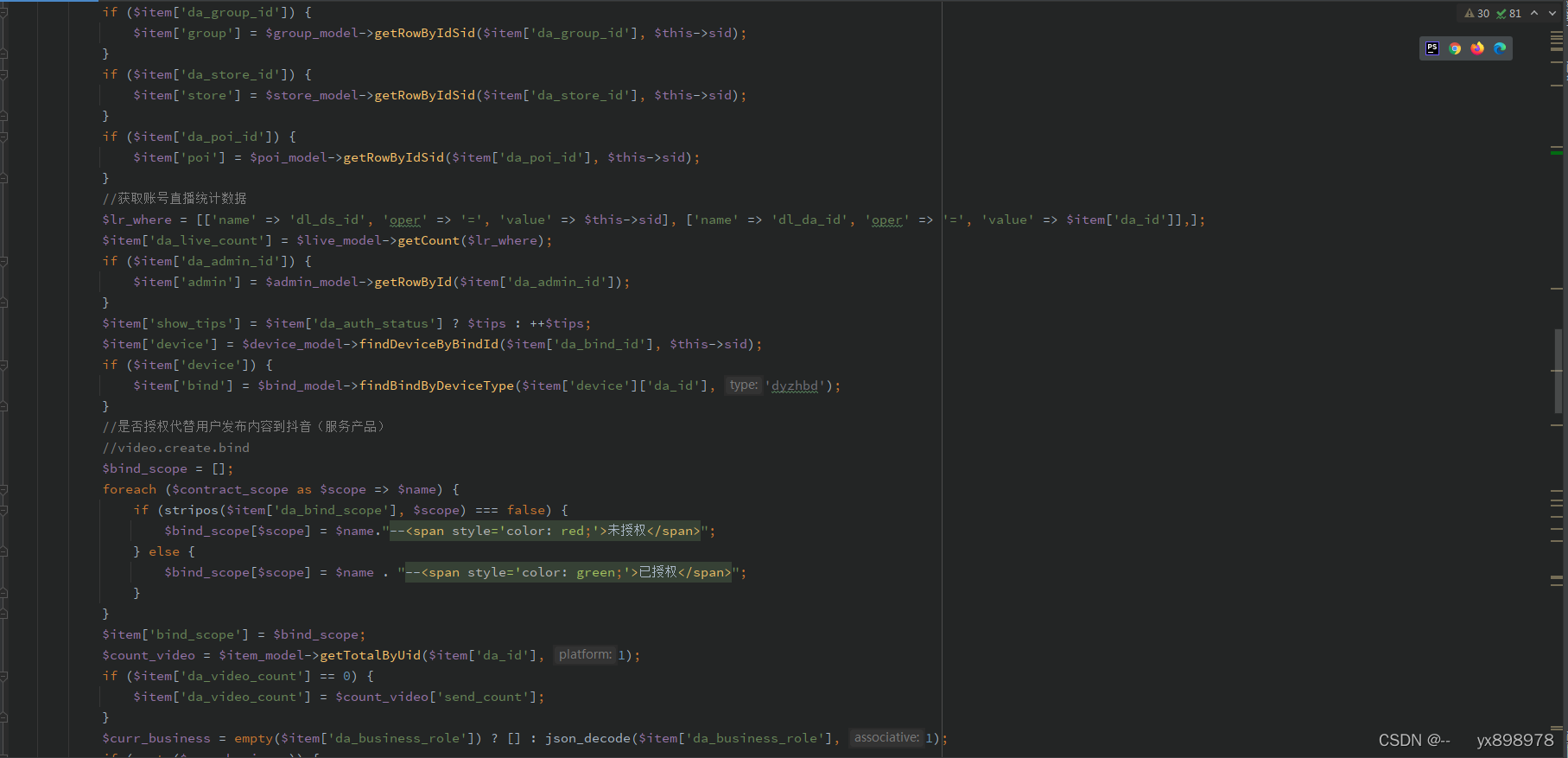Click the else keyword
The width and height of the screenshot is (1568, 758).
coord(164,552)
